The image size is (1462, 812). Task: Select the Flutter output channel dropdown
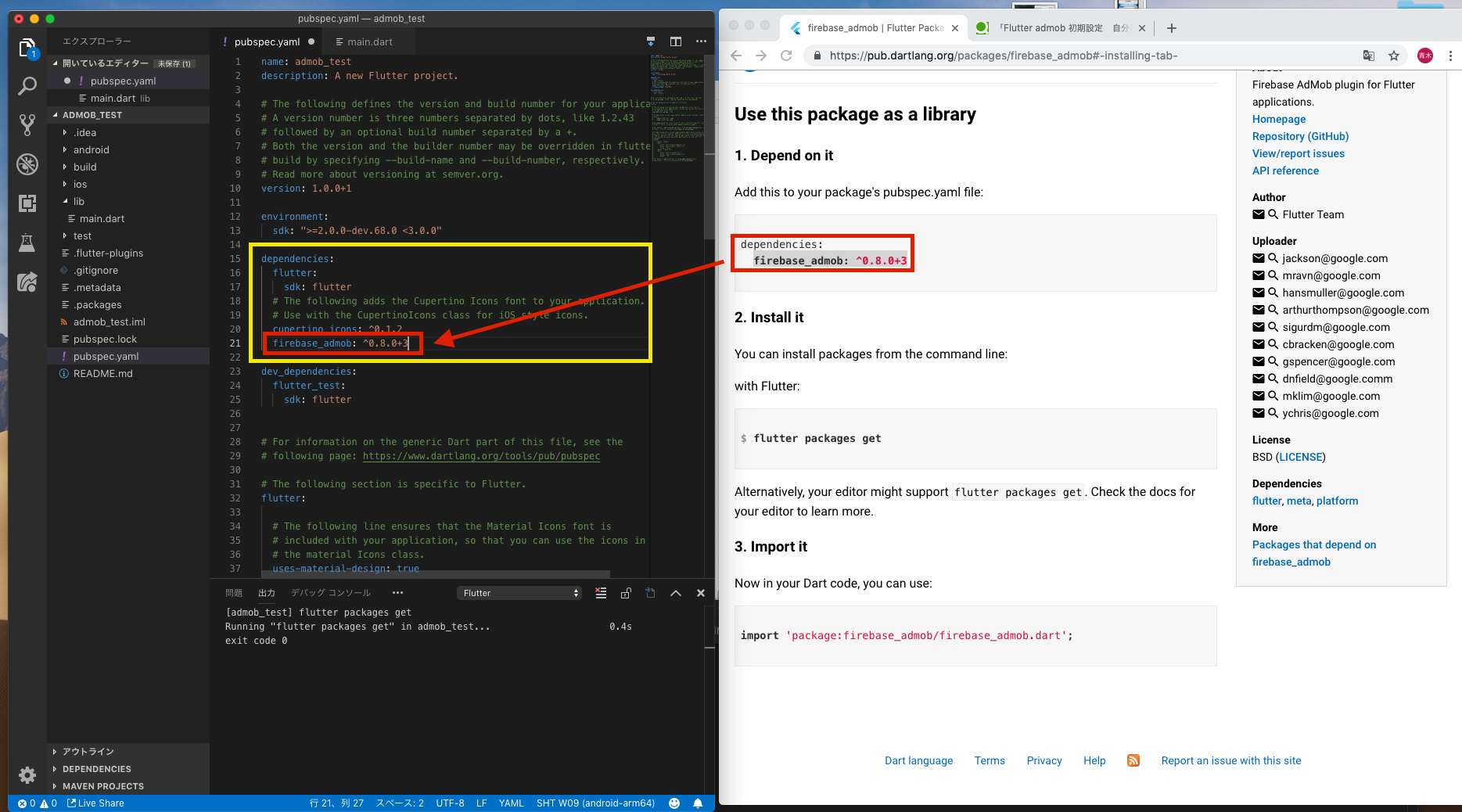coord(519,593)
